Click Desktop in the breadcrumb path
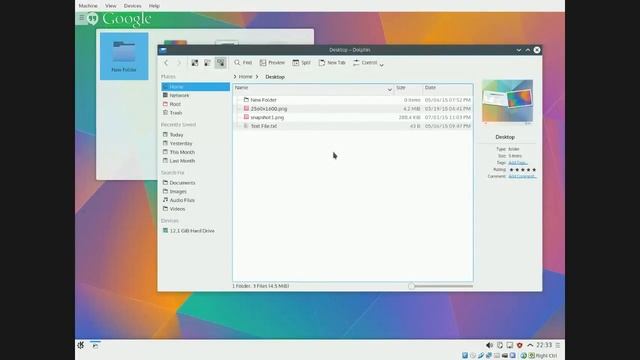The height and width of the screenshot is (360, 640). [275, 77]
